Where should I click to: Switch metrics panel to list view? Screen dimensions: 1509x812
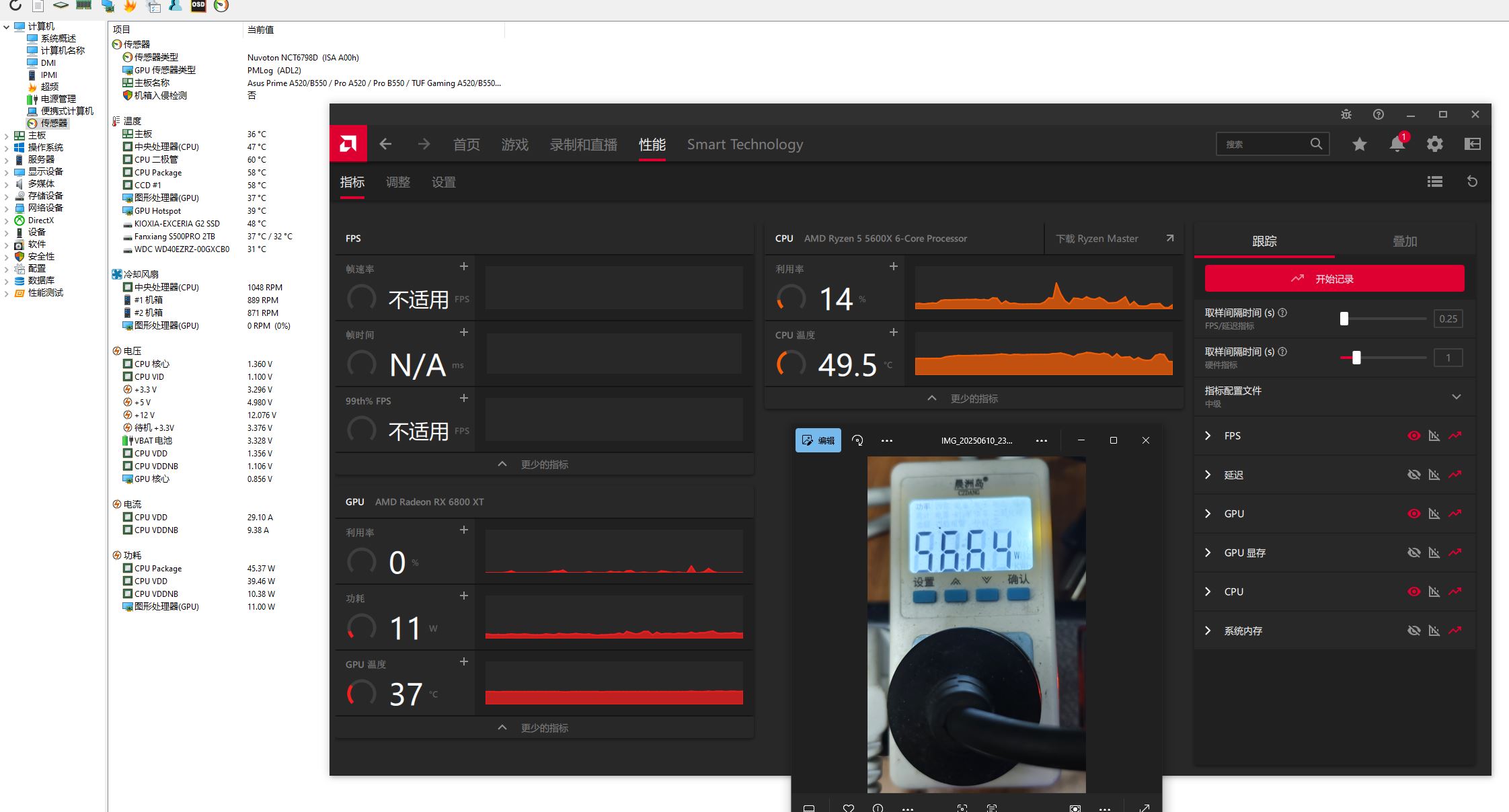pyautogui.click(x=1435, y=181)
